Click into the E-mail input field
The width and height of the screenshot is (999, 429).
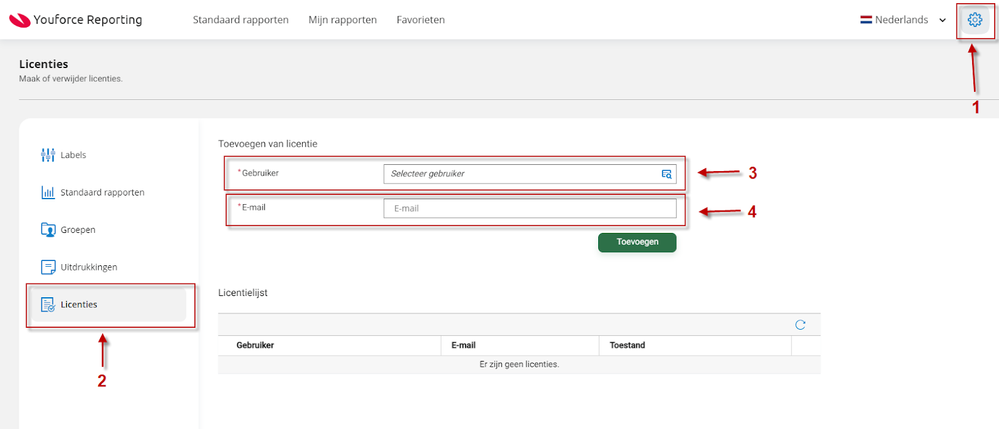(530, 209)
